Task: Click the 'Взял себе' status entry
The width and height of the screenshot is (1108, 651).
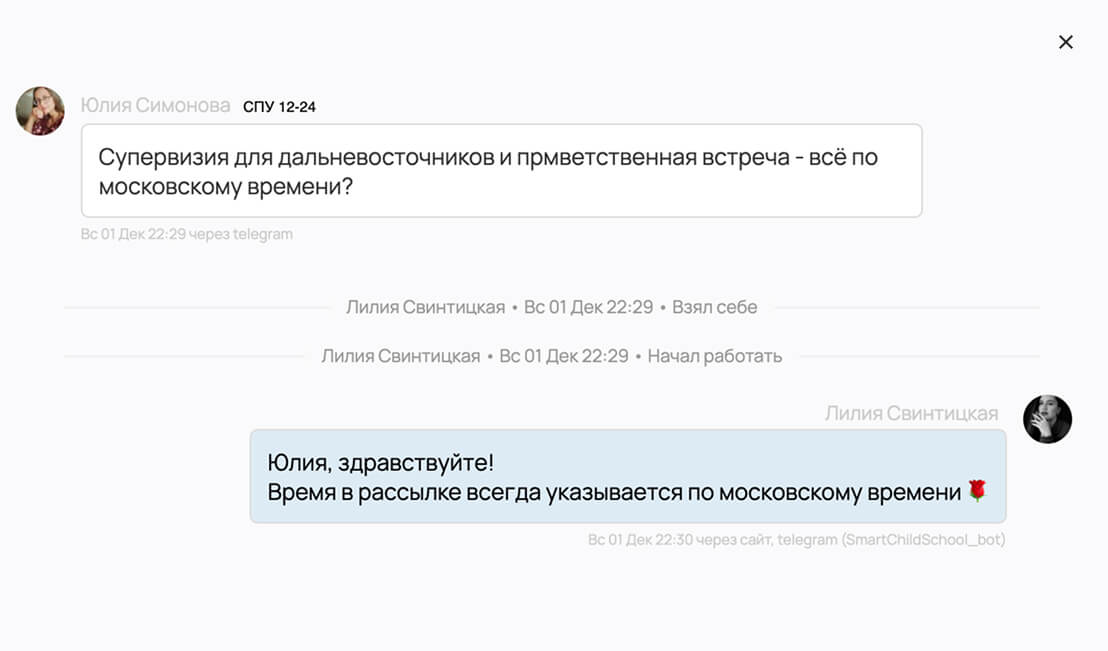Action: (x=714, y=307)
